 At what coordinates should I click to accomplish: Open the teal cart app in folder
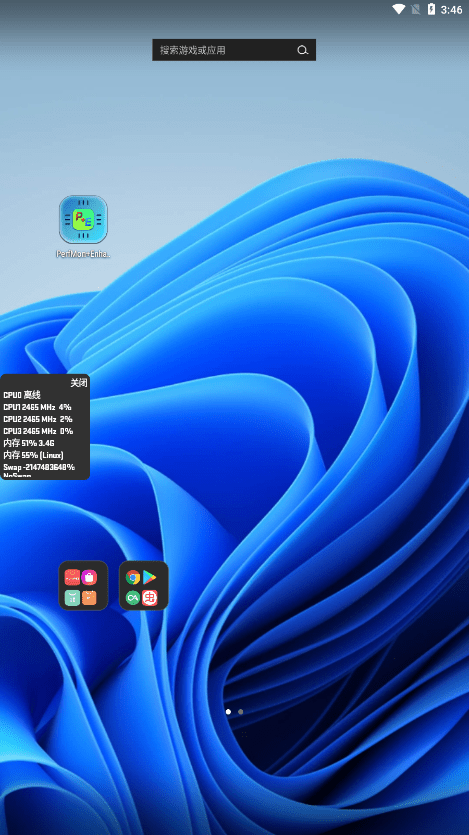(x=72, y=597)
